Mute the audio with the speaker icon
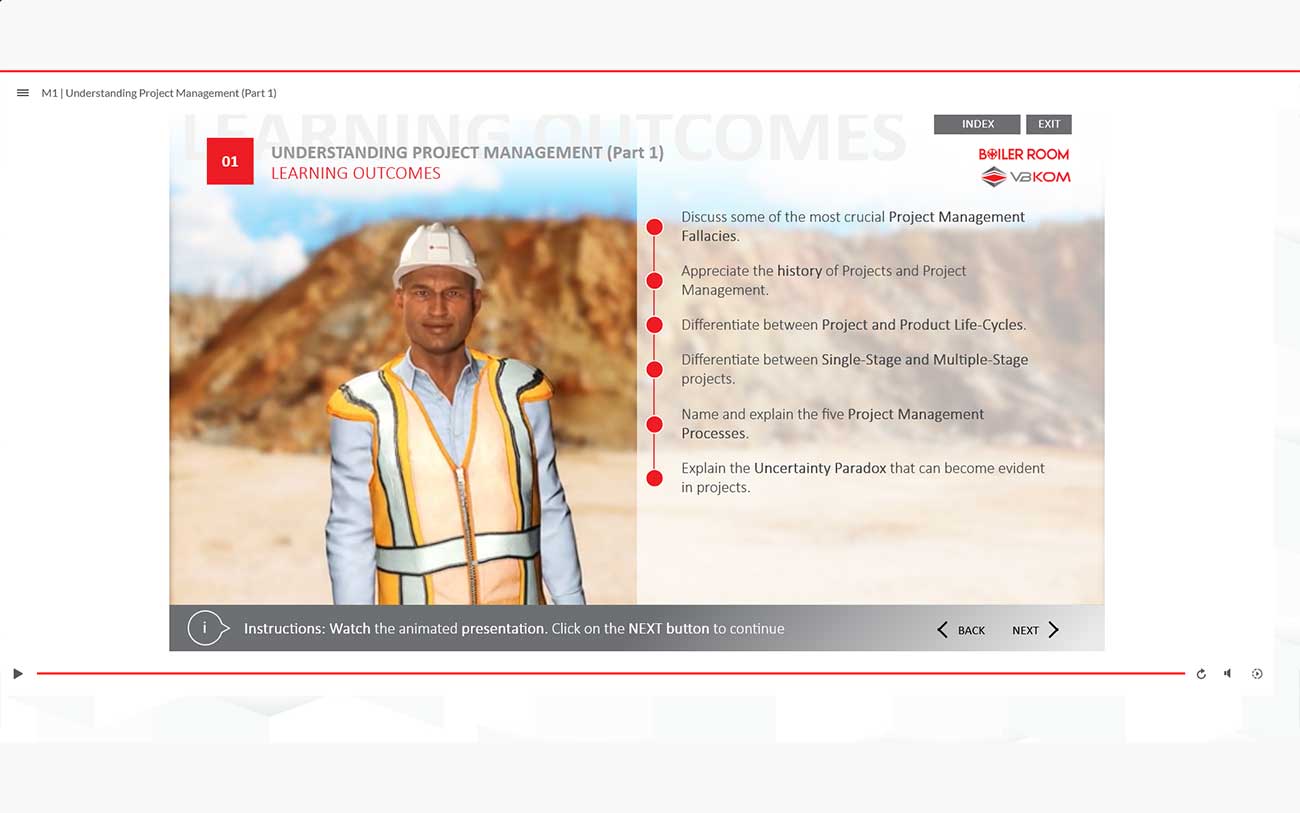 (1228, 674)
